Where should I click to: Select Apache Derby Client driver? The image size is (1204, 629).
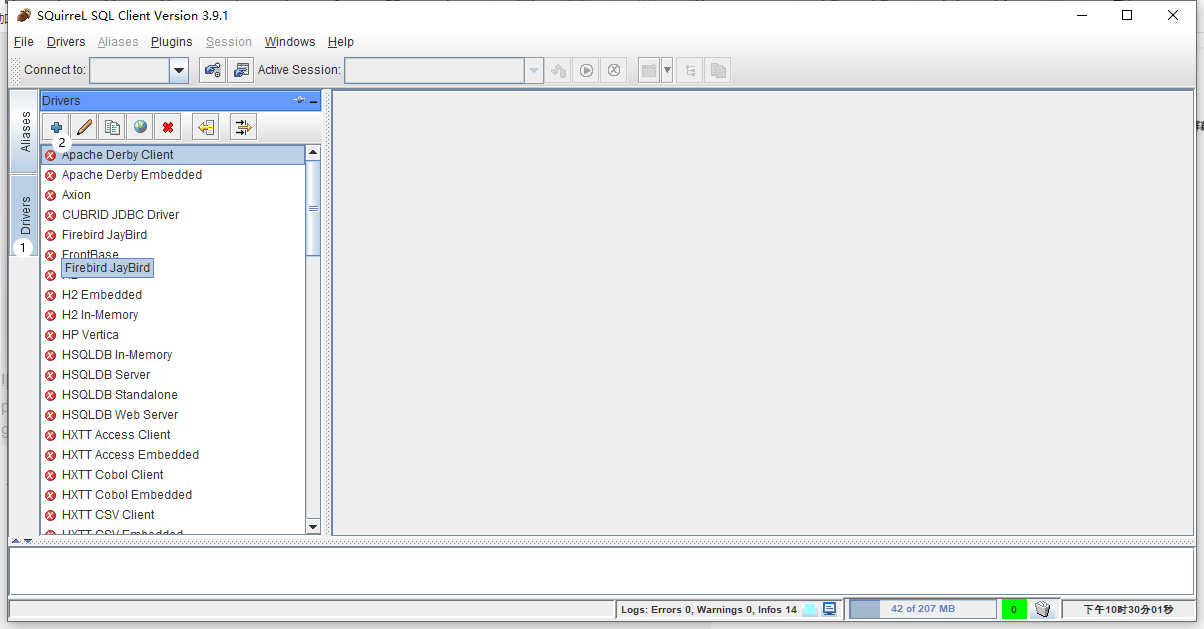(173, 155)
